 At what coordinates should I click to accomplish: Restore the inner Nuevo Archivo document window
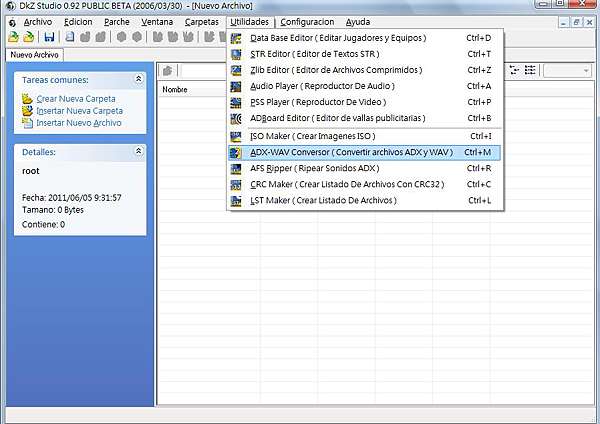tap(576, 23)
